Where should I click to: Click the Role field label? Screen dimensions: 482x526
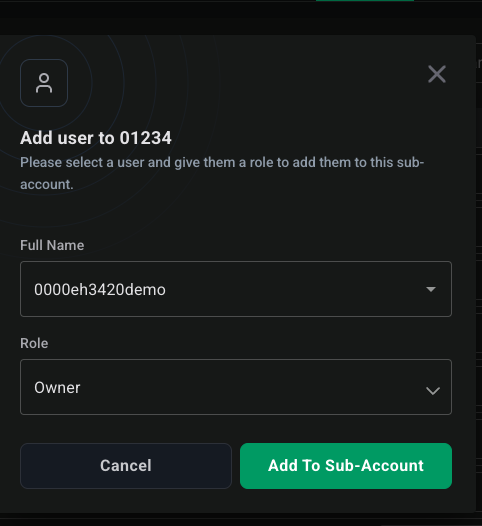[x=34, y=343]
